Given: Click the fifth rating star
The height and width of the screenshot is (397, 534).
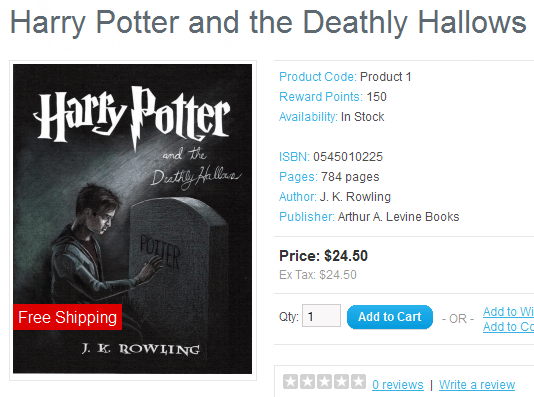Looking at the screenshot, I should coord(358,382).
